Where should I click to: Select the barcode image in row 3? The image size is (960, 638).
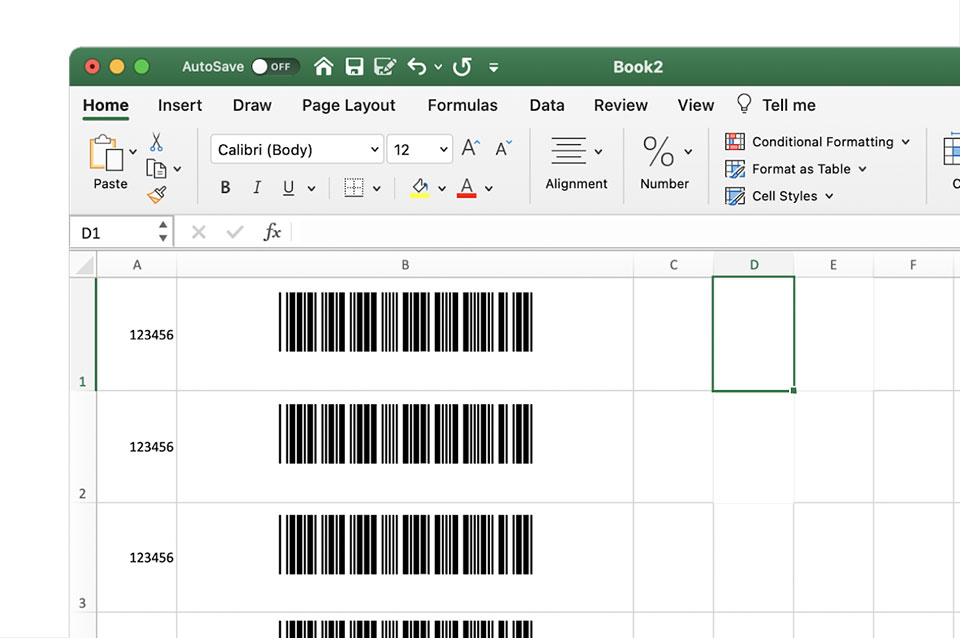pyautogui.click(x=406, y=544)
